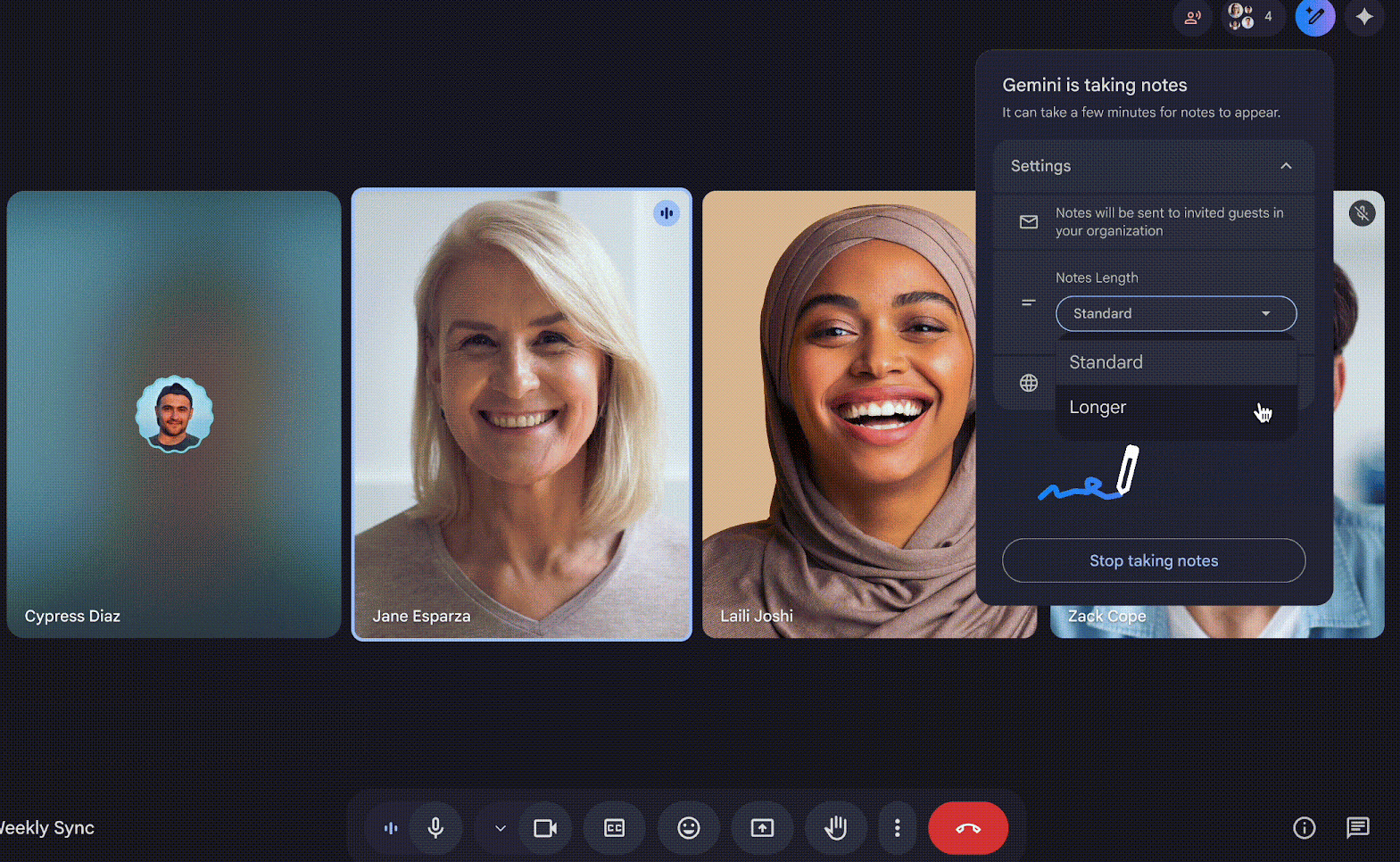Turn off the camera
This screenshot has height=862, width=1400.
click(544, 828)
